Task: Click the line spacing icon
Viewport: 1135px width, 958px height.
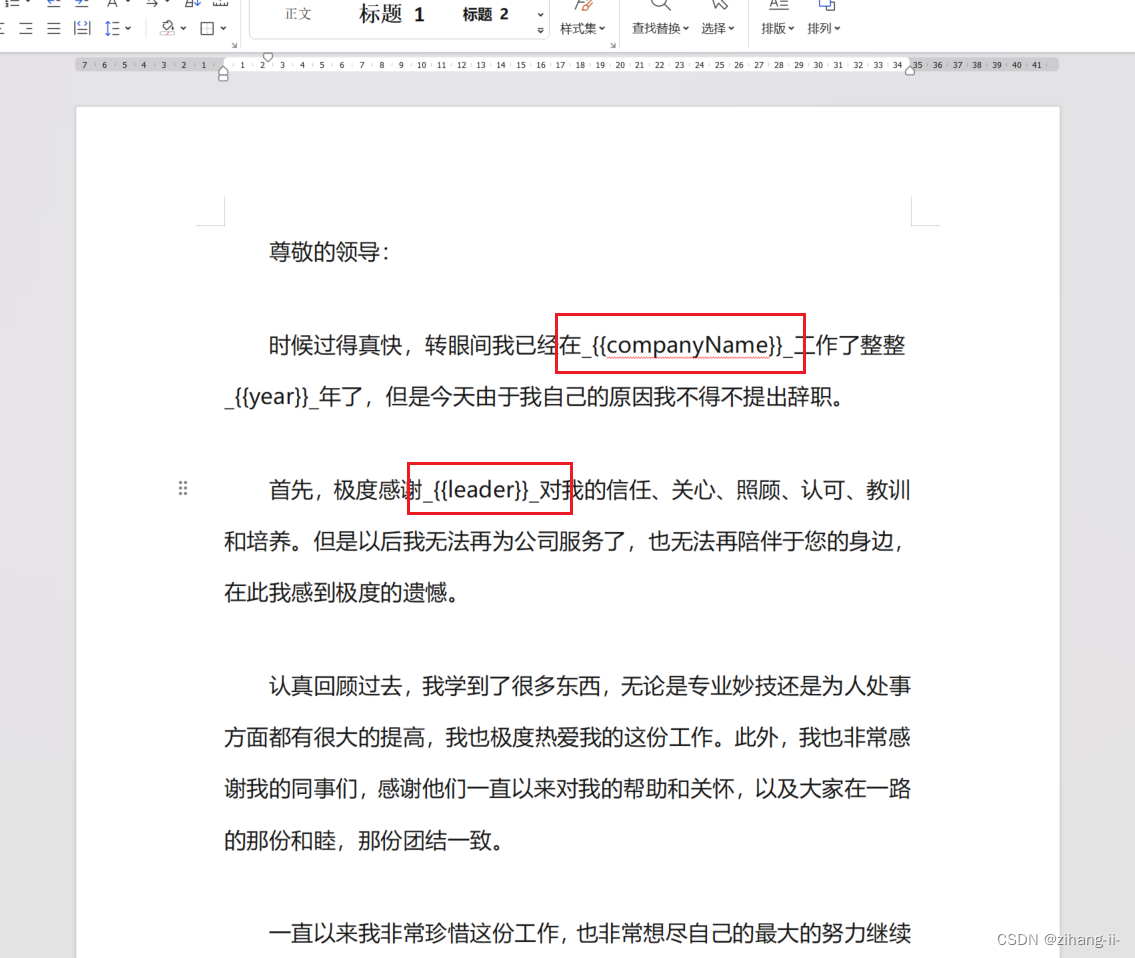Action: tap(111, 28)
